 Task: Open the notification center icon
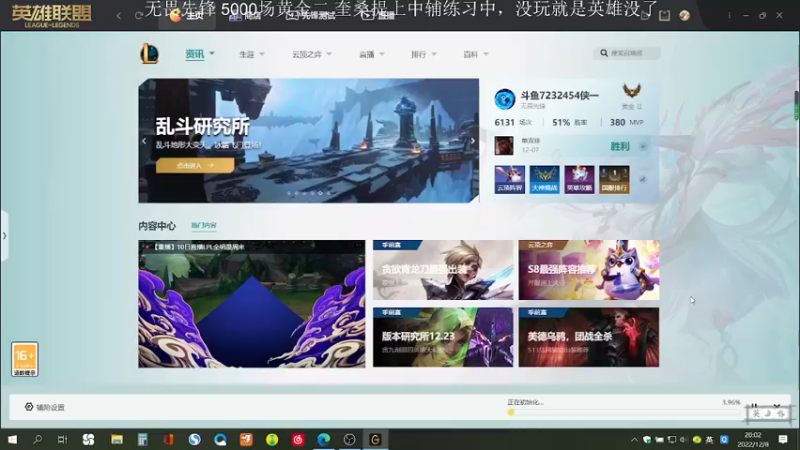[x=783, y=439]
